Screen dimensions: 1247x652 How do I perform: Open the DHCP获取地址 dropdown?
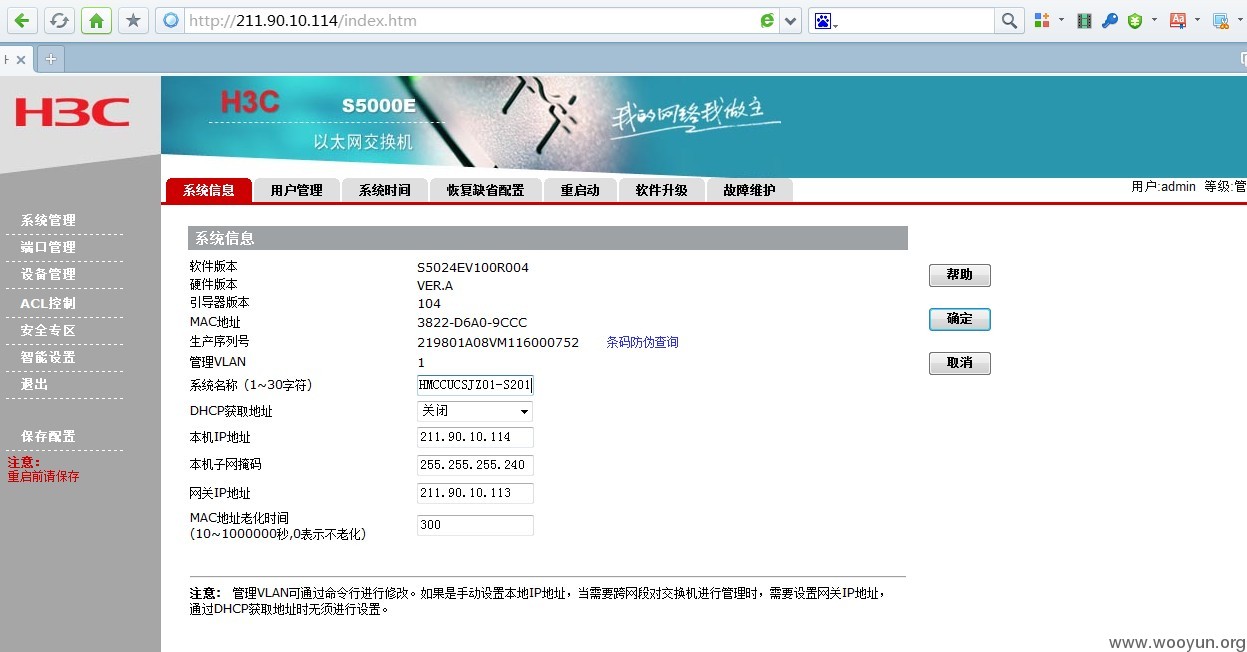tap(475, 411)
